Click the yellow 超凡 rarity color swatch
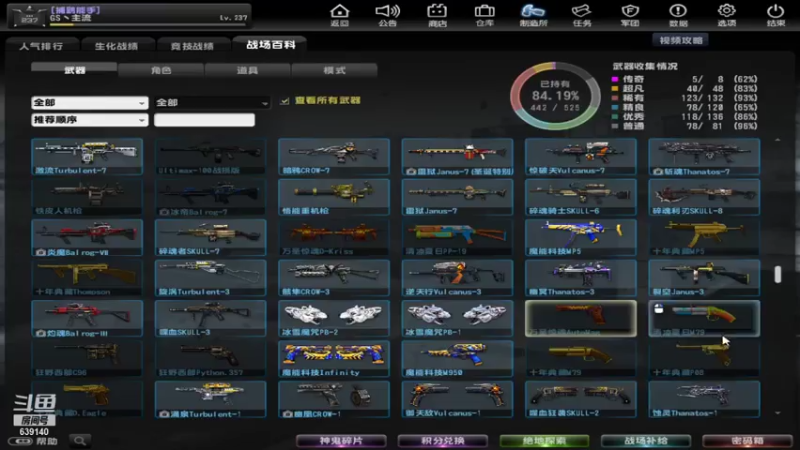This screenshot has height=450, width=800. pos(615,88)
